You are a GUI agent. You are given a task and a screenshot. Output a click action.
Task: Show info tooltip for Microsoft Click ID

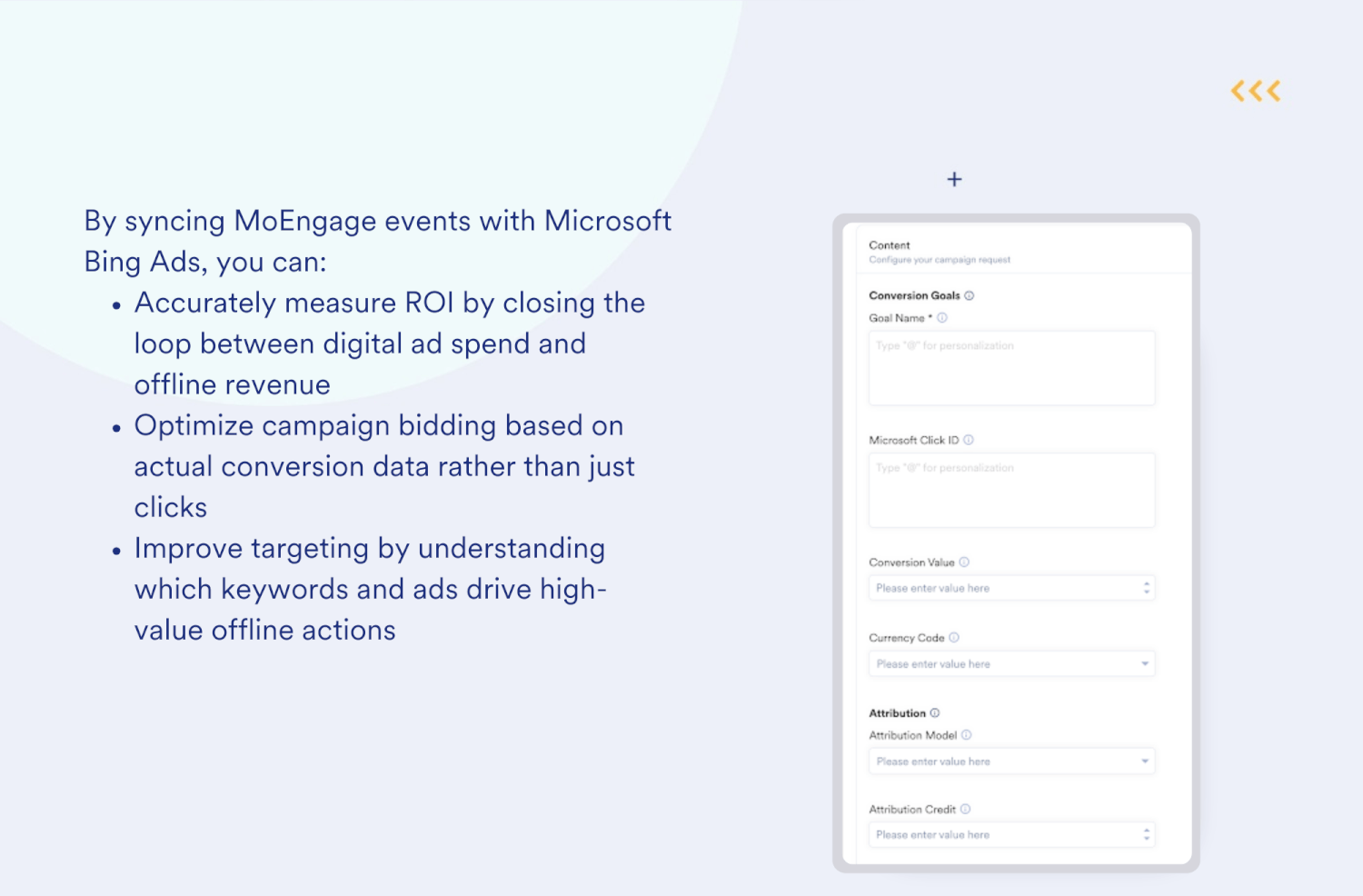tap(969, 440)
